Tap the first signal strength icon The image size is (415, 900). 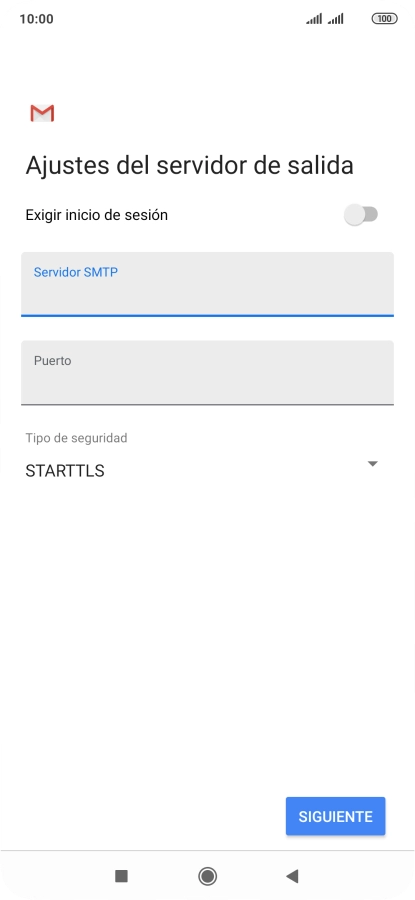(314, 19)
